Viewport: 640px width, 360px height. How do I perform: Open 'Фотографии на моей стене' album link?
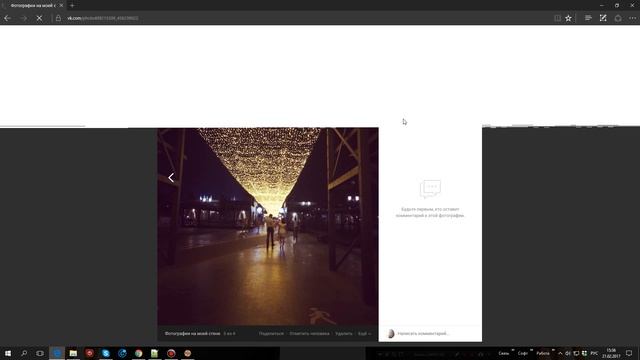click(192, 333)
